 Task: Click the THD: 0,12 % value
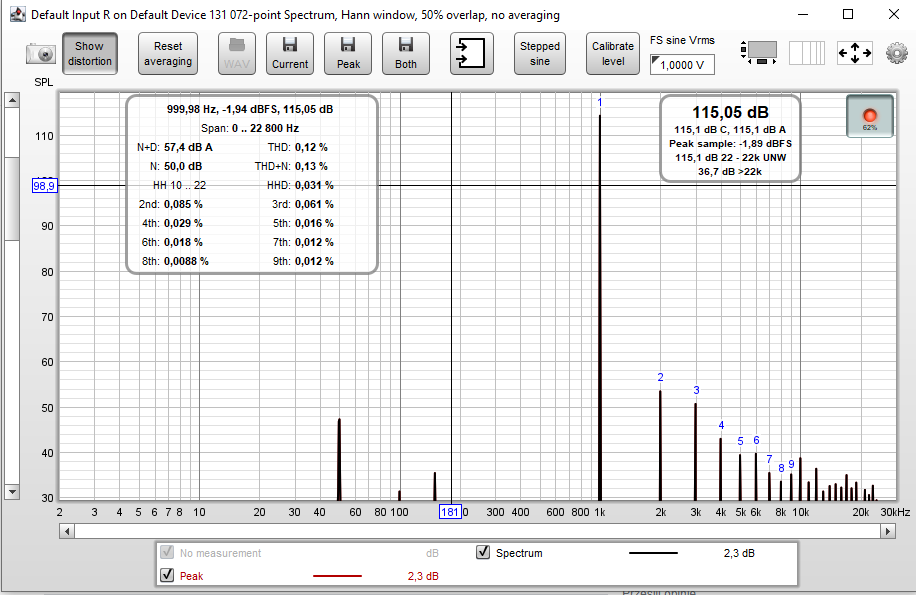[298, 147]
